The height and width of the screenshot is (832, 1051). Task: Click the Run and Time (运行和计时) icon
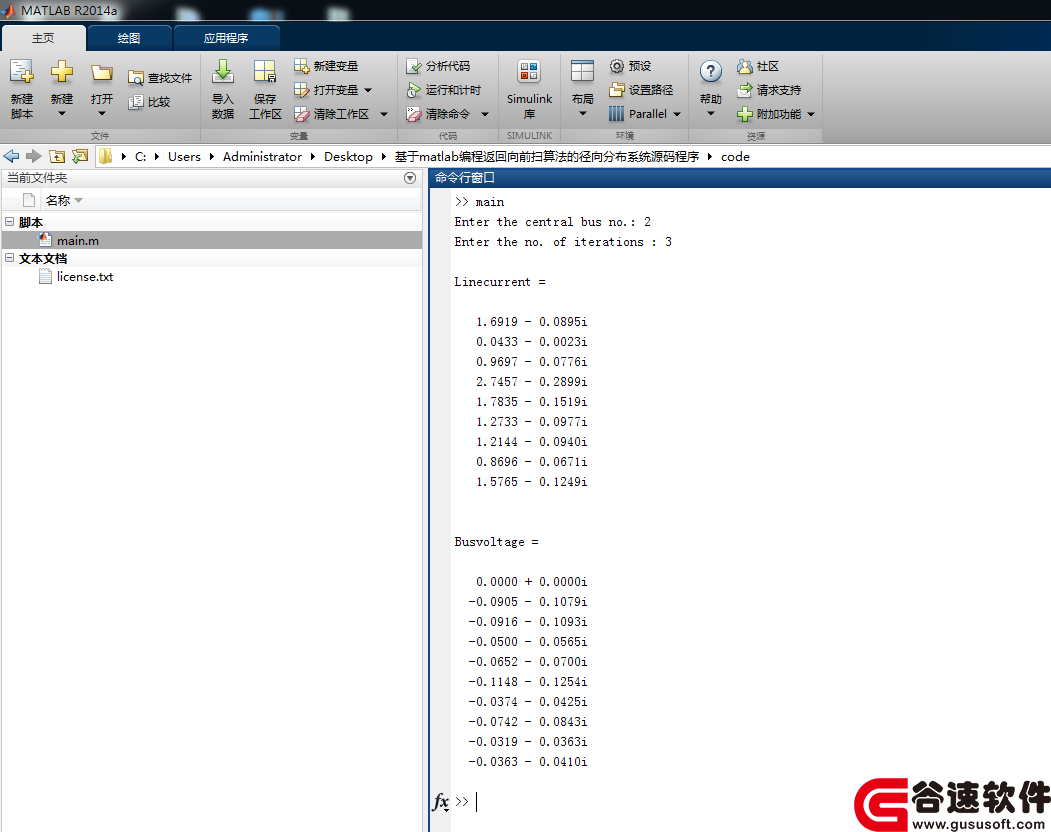click(414, 90)
